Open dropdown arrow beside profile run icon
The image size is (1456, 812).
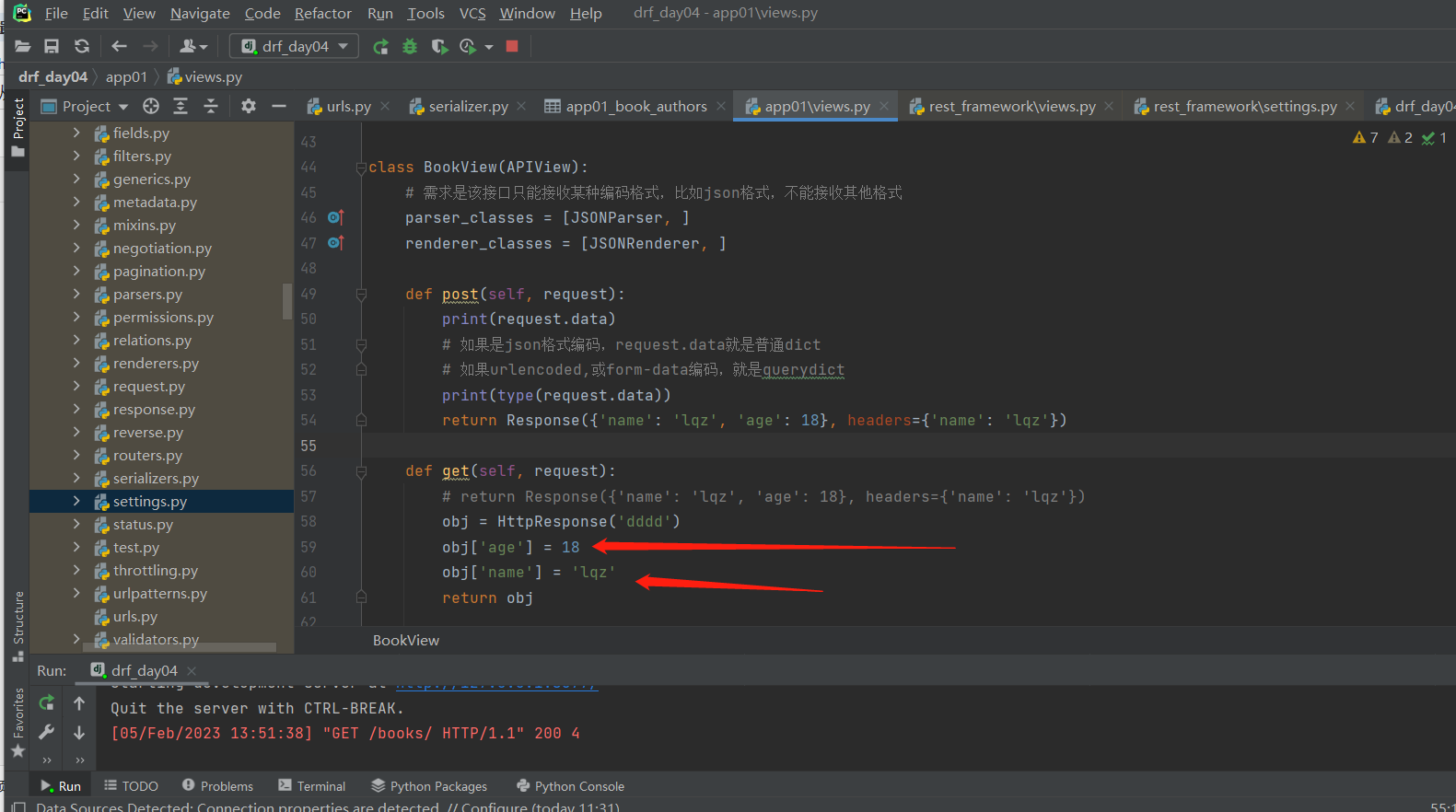[489, 47]
